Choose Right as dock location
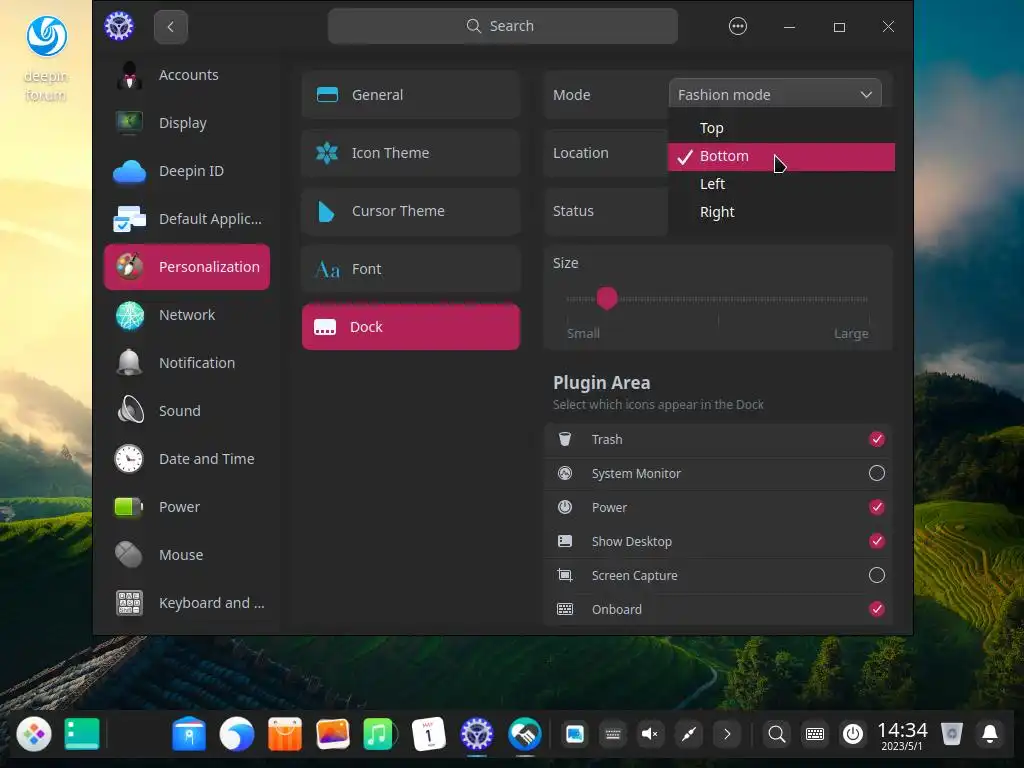This screenshot has width=1024, height=768. pos(781,212)
